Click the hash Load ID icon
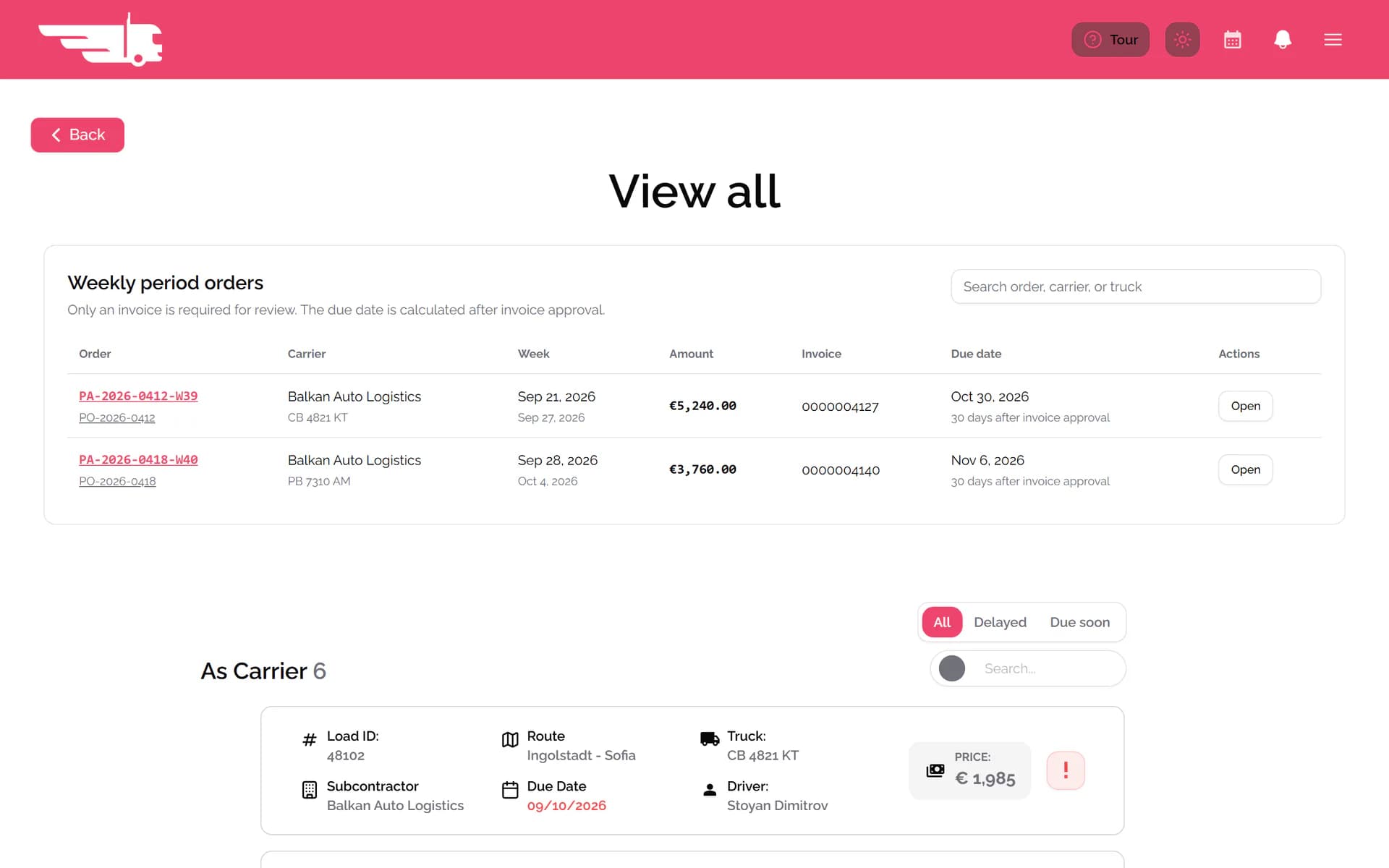This screenshot has width=1389, height=868. [310, 739]
